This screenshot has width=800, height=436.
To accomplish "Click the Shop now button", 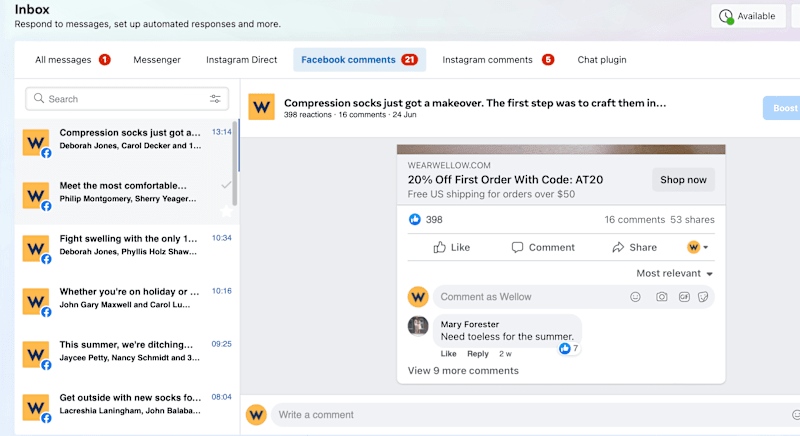I will (683, 179).
